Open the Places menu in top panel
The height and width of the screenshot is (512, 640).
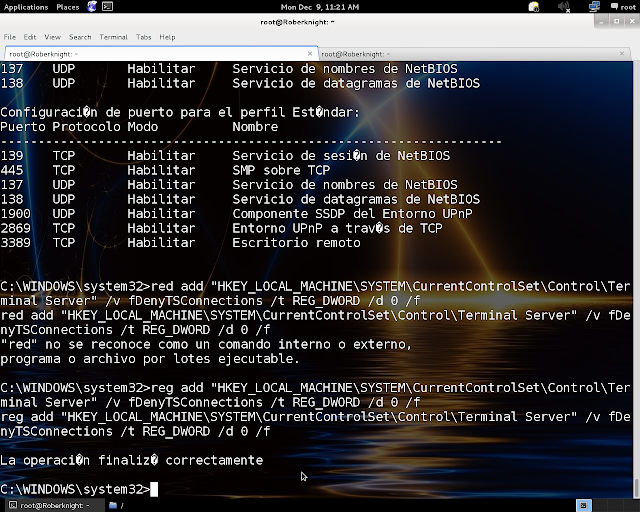coord(68,7)
